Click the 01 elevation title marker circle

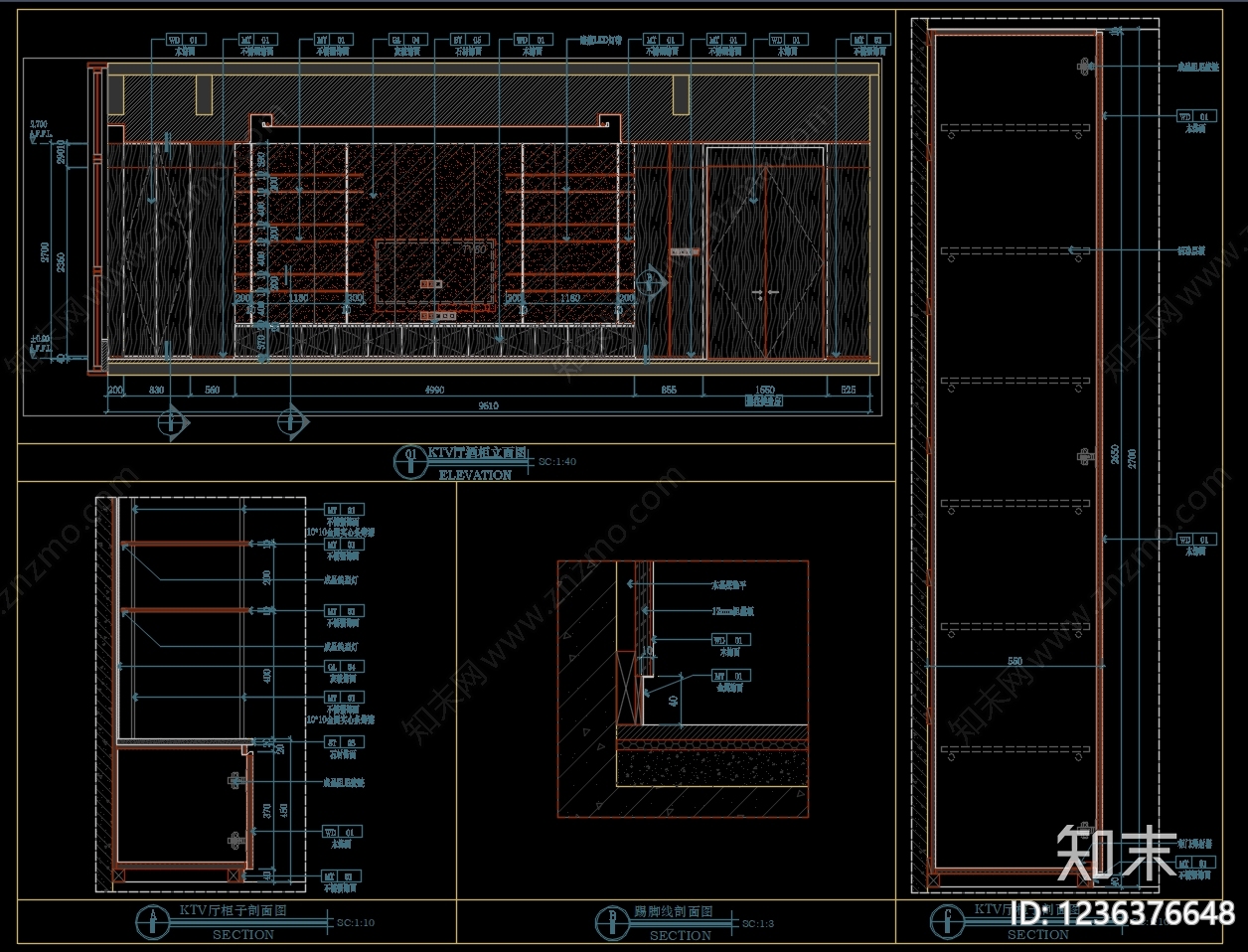(x=408, y=460)
